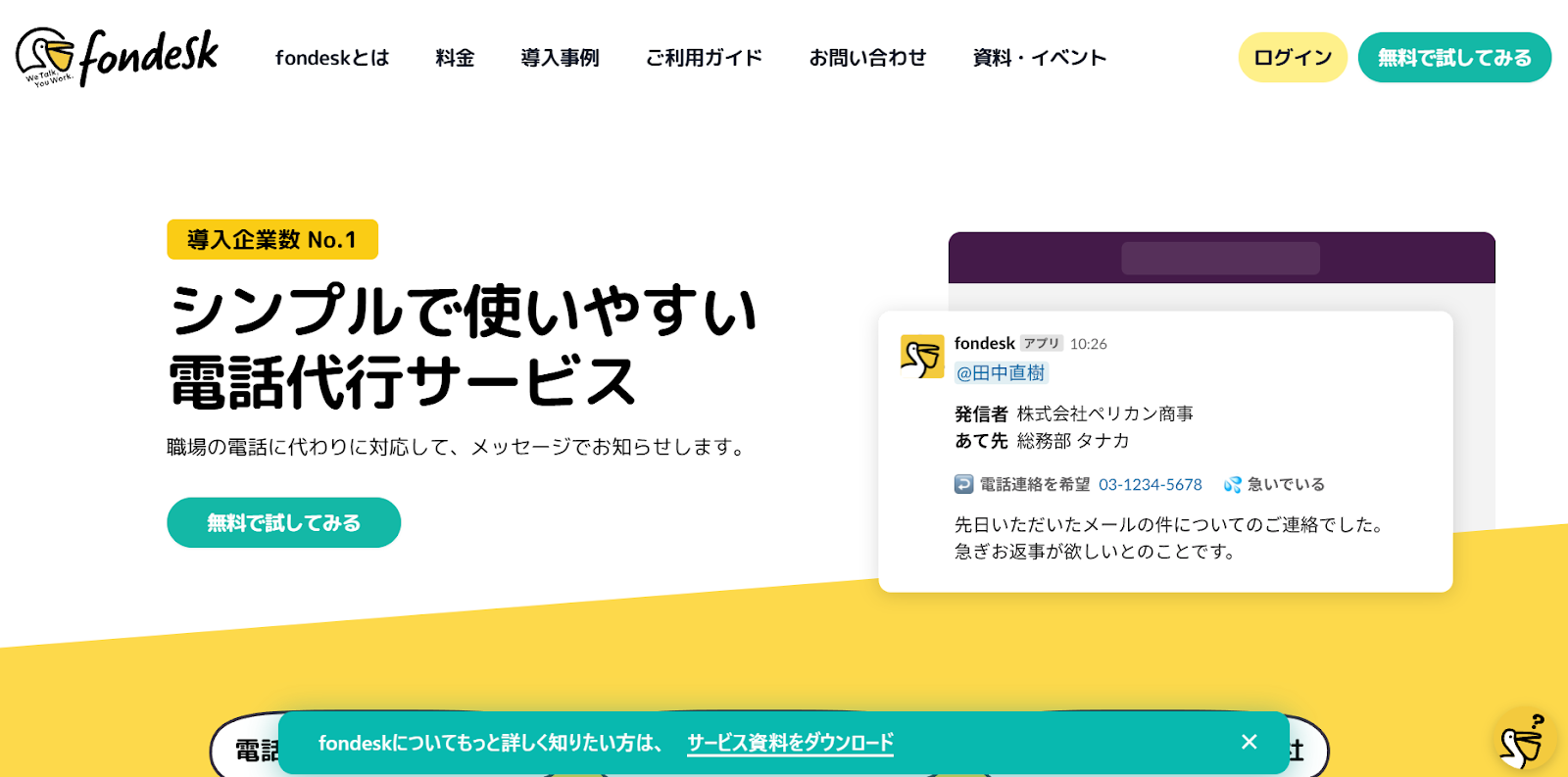This screenshot has width=1568, height=777.
Task: Click the あて先 label
Action: click(x=981, y=441)
